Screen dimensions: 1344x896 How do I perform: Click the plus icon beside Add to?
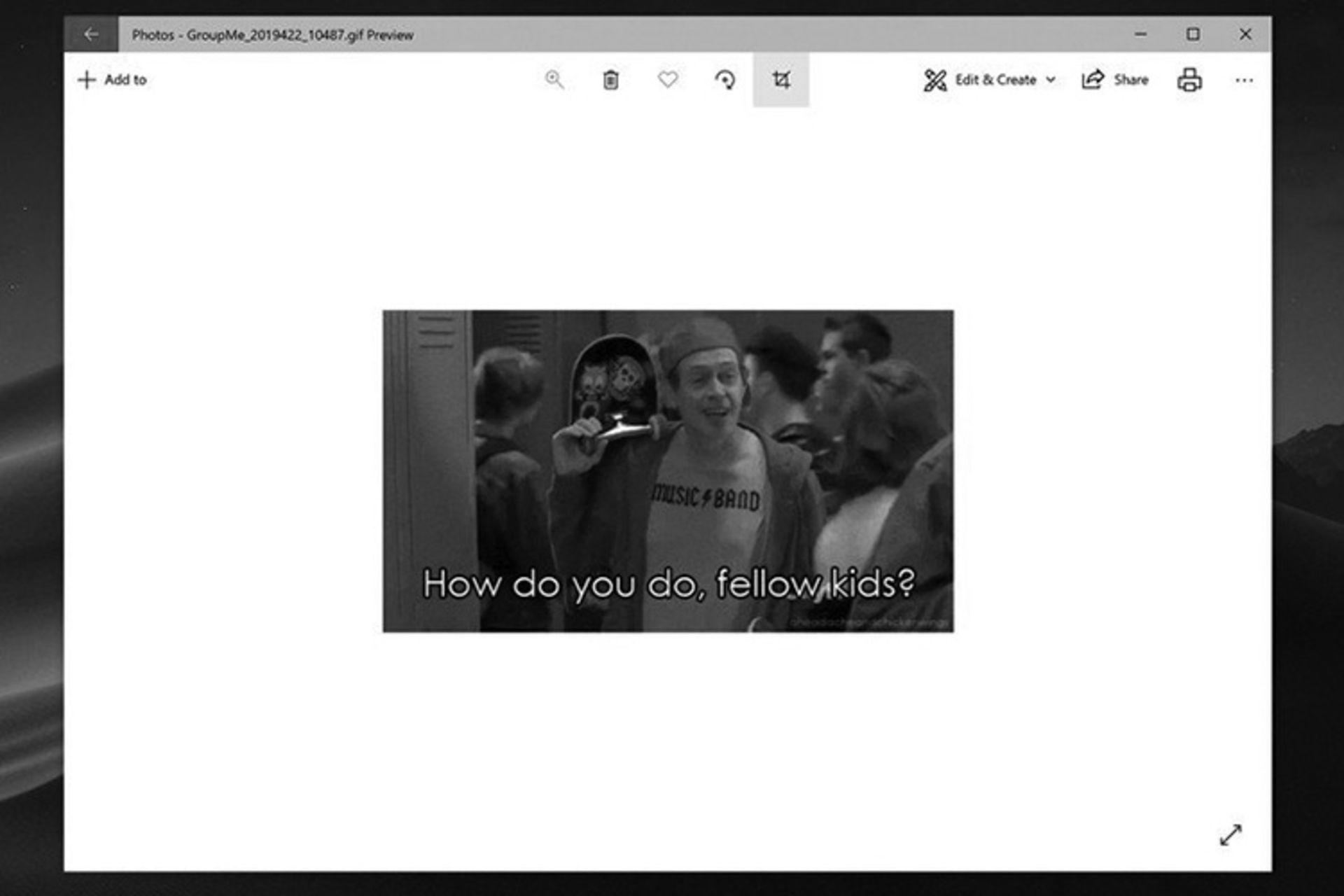coord(86,80)
